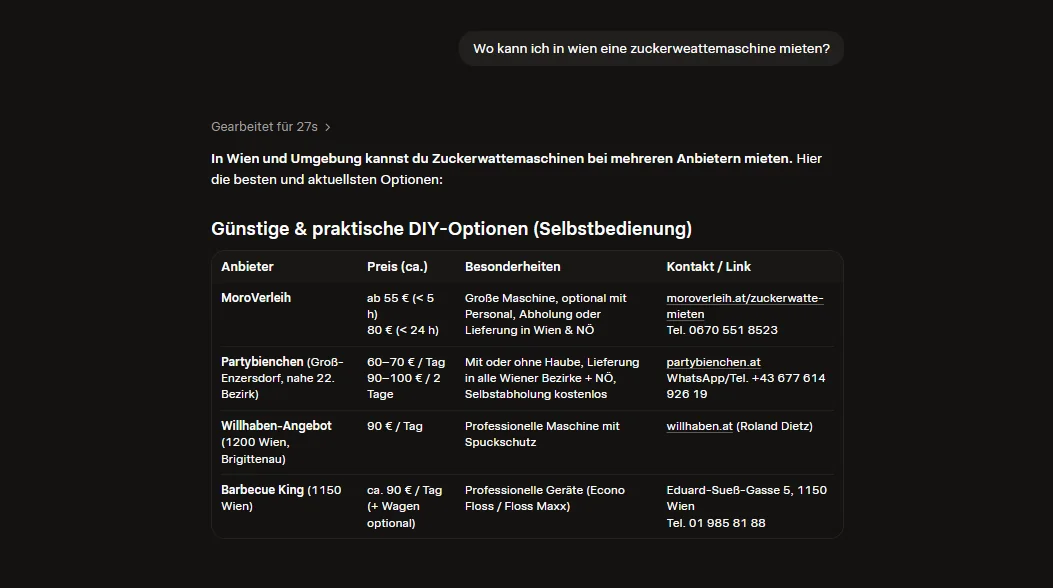This screenshot has width=1053, height=588.
Task: Click the 'Preis (ca.)' column header
Action: (397, 266)
